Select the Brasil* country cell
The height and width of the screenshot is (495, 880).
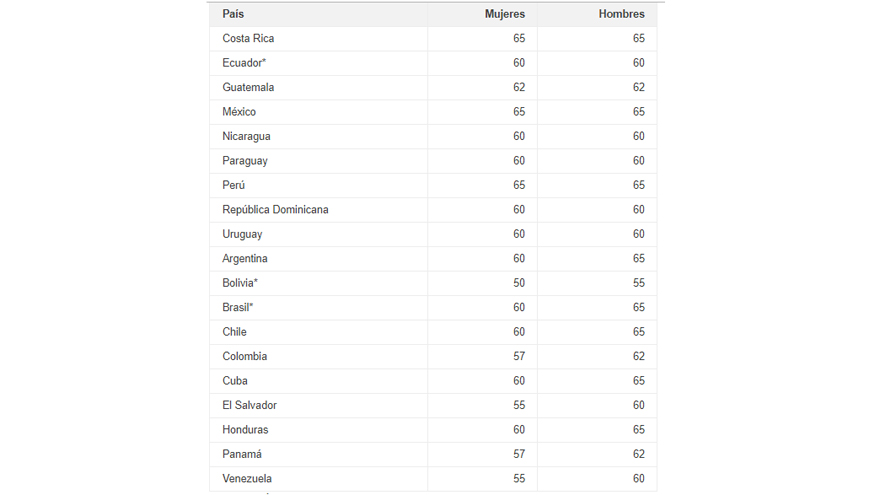click(x=237, y=308)
